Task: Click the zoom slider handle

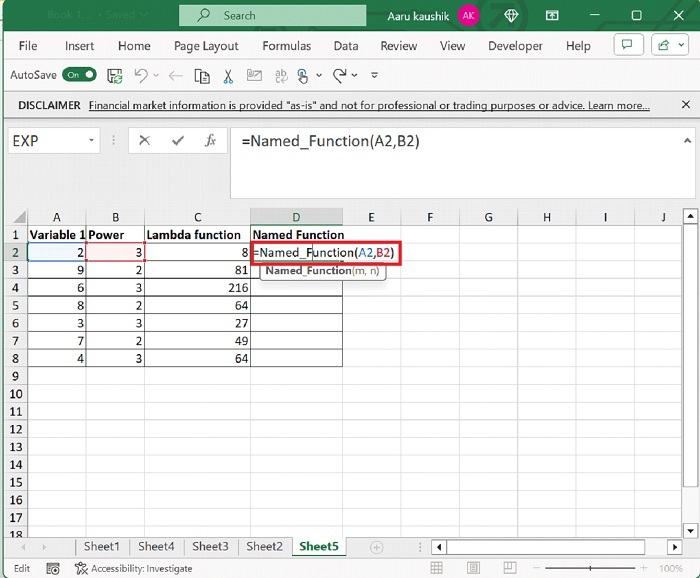Action: [590, 568]
